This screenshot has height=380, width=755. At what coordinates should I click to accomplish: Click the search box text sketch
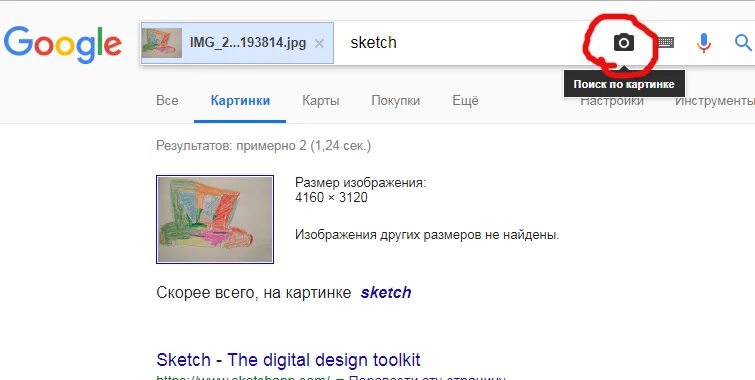coord(374,42)
